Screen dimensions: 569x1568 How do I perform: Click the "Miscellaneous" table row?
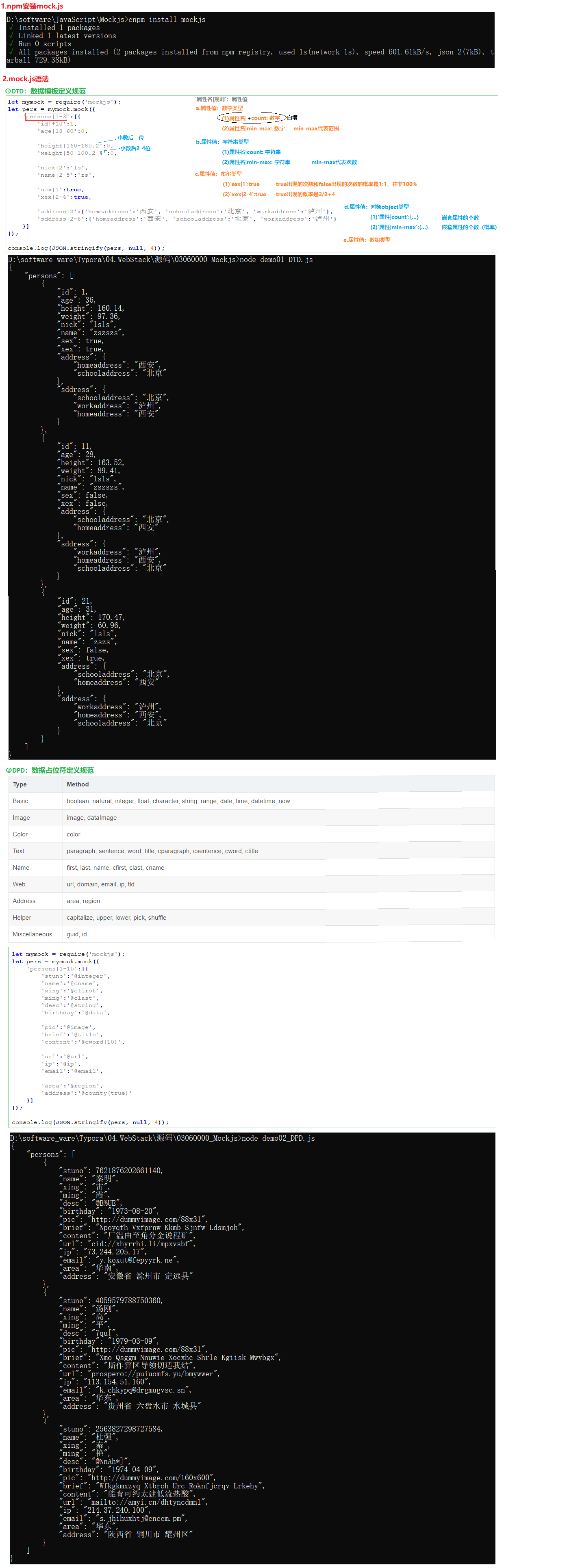pyautogui.click(x=32, y=934)
